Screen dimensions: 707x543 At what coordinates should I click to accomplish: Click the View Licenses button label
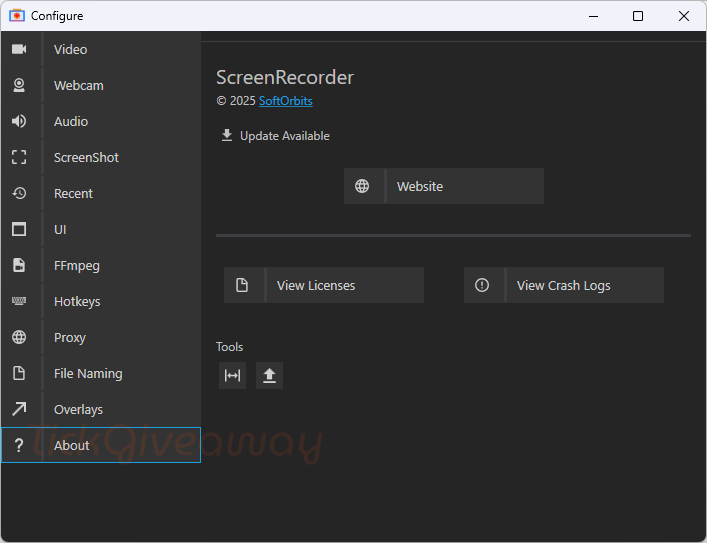point(316,285)
